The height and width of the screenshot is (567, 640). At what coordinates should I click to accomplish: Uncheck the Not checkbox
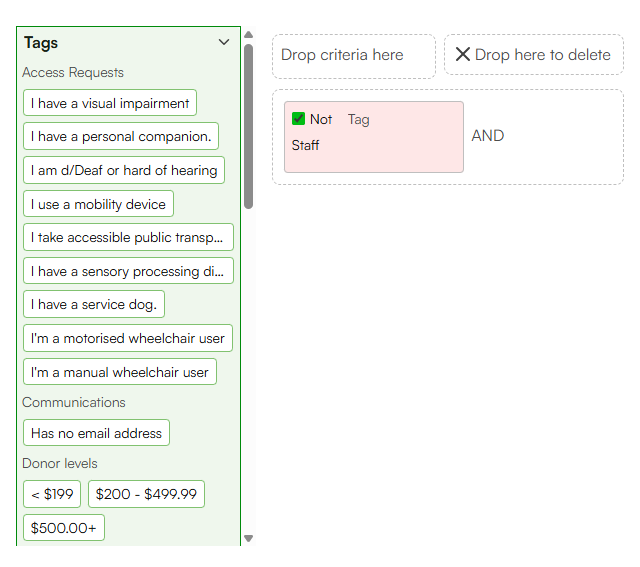tap(298, 119)
